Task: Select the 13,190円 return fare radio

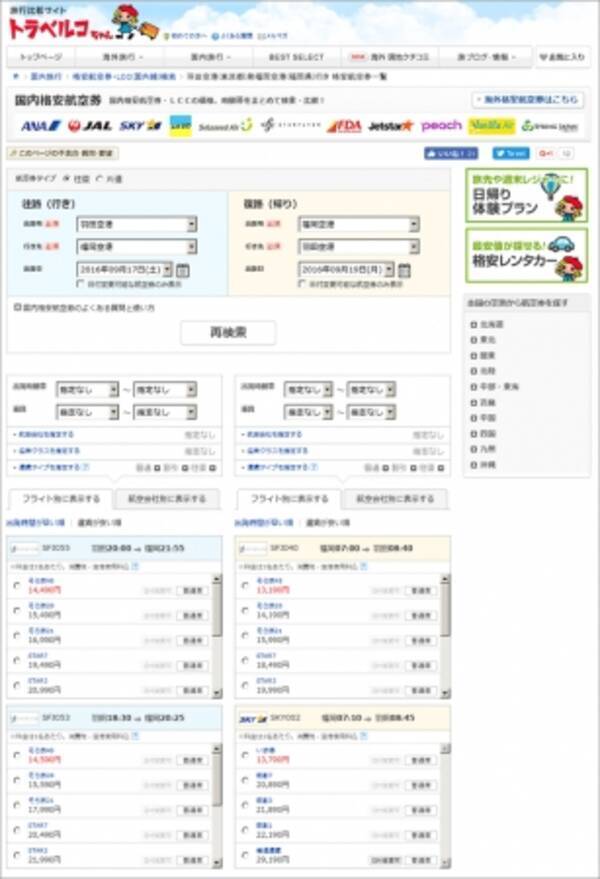Action: coord(245,586)
